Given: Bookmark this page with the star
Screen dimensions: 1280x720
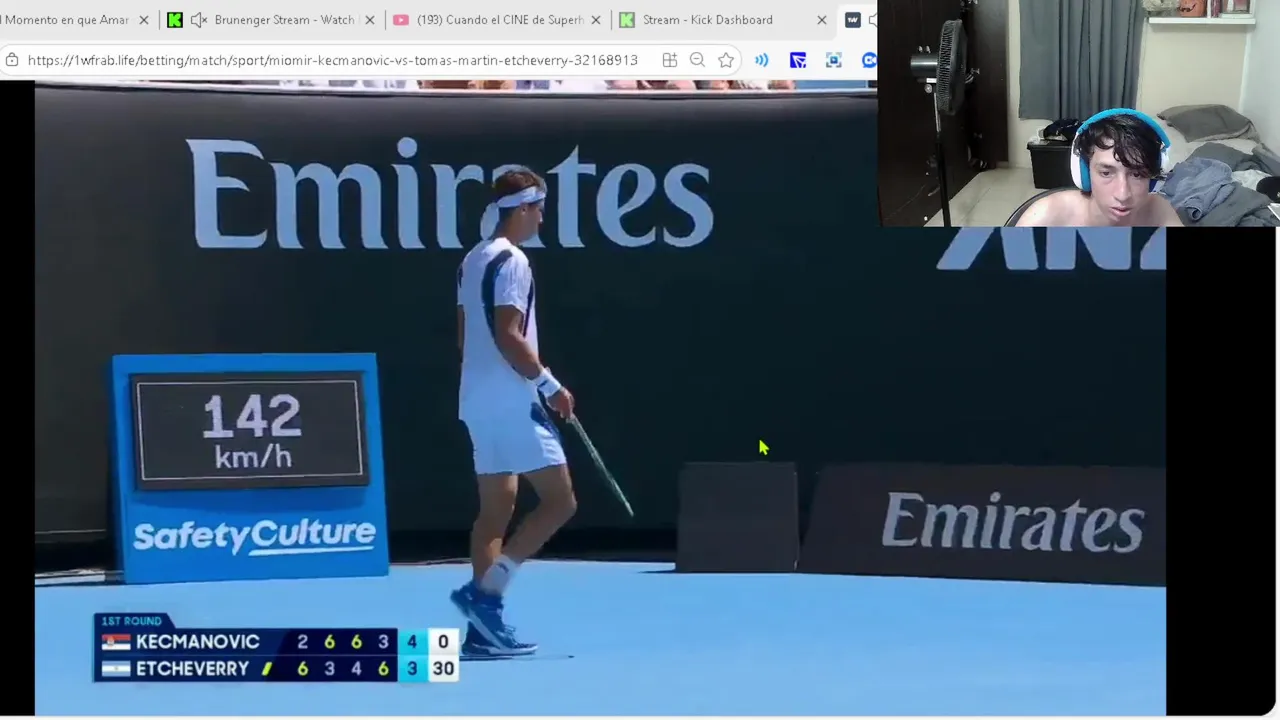Looking at the screenshot, I should (726, 61).
